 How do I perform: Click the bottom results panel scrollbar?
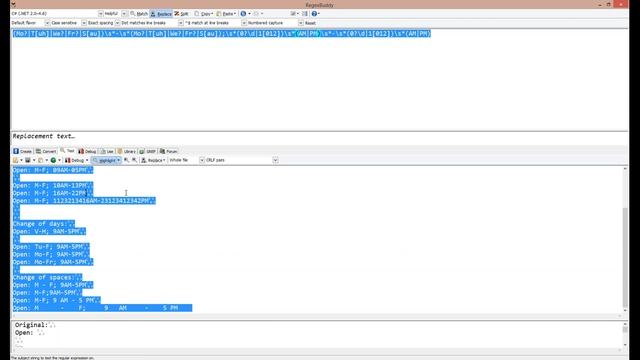pos(625,335)
